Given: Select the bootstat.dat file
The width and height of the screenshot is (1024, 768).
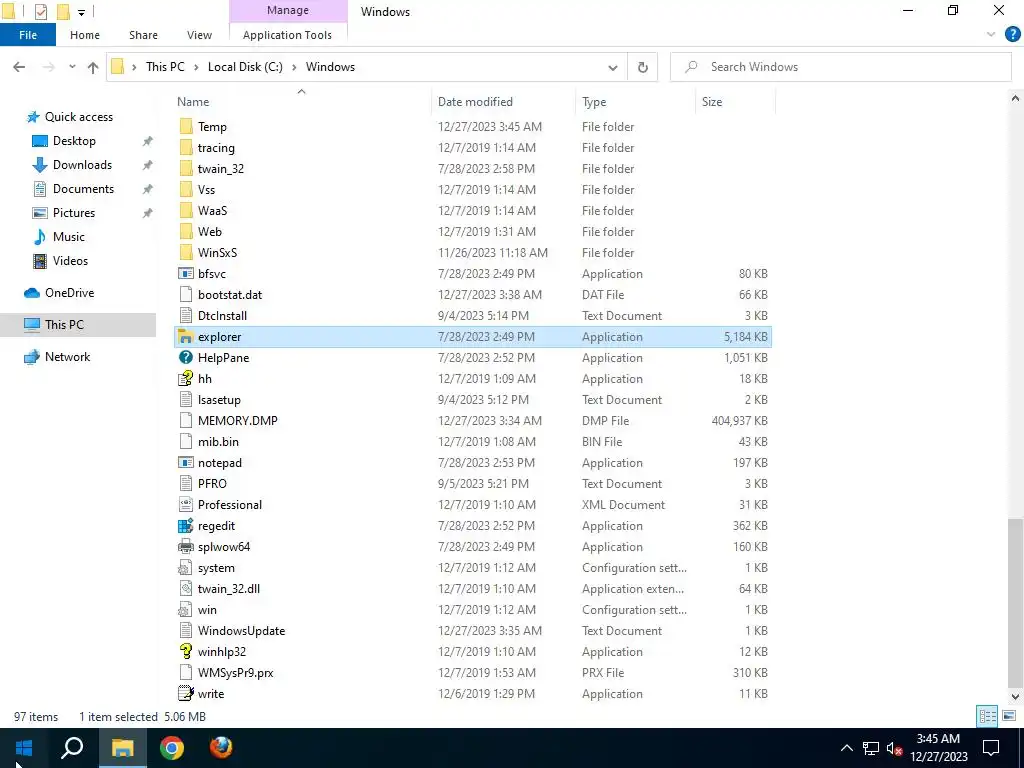Looking at the screenshot, I should point(473,295).
